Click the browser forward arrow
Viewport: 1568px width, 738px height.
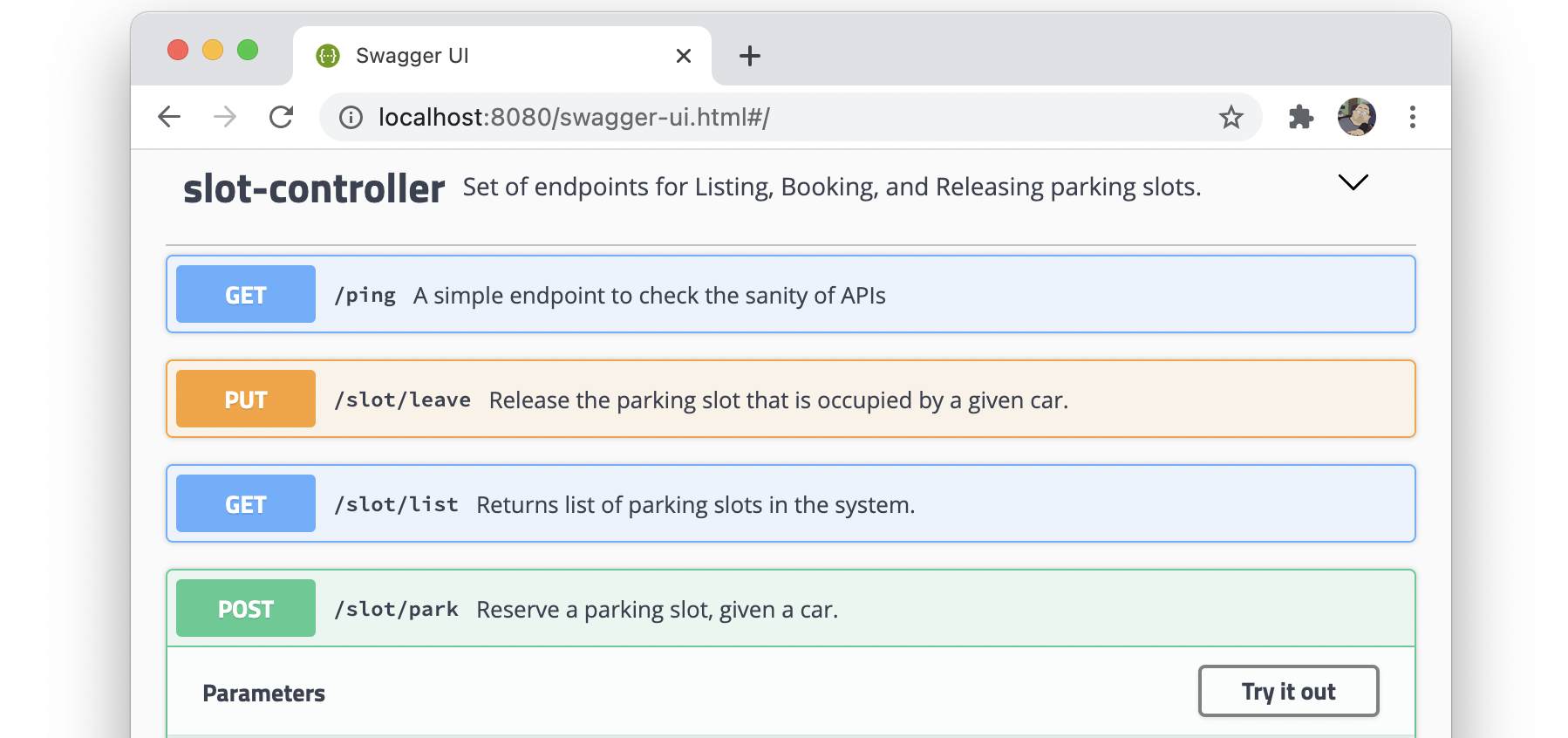pyautogui.click(x=225, y=117)
